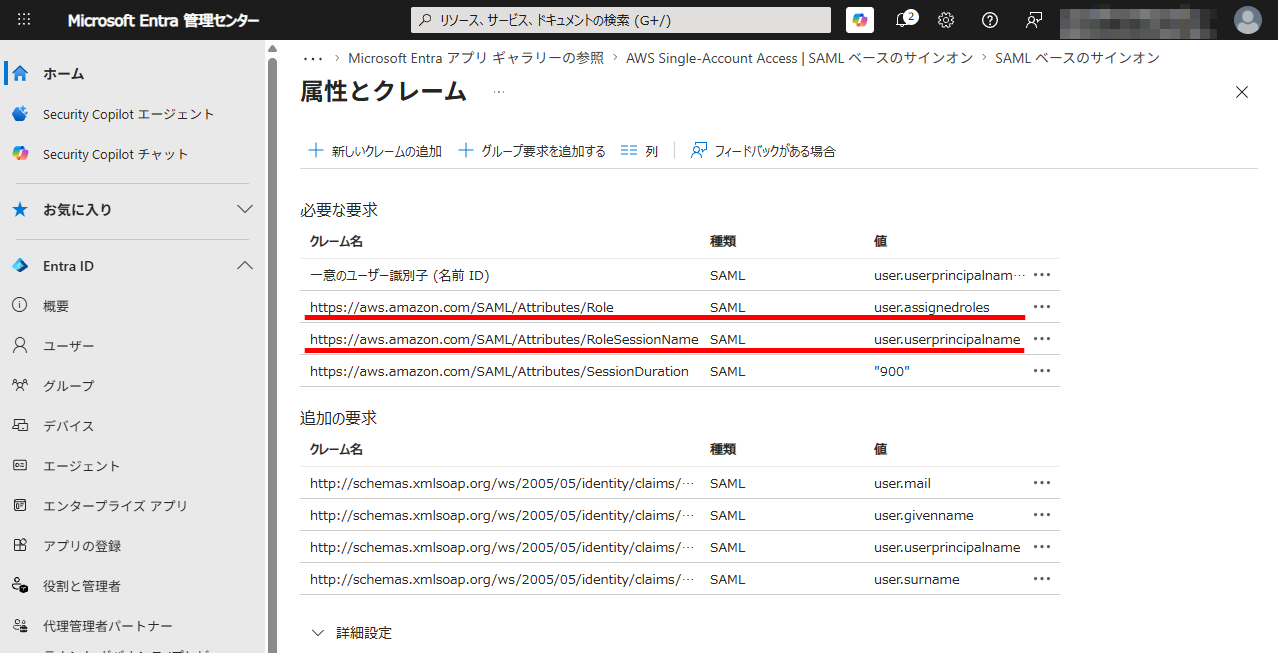
Task: Click フィードバックがある場合 toolbar button
Action: [x=763, y=151]
